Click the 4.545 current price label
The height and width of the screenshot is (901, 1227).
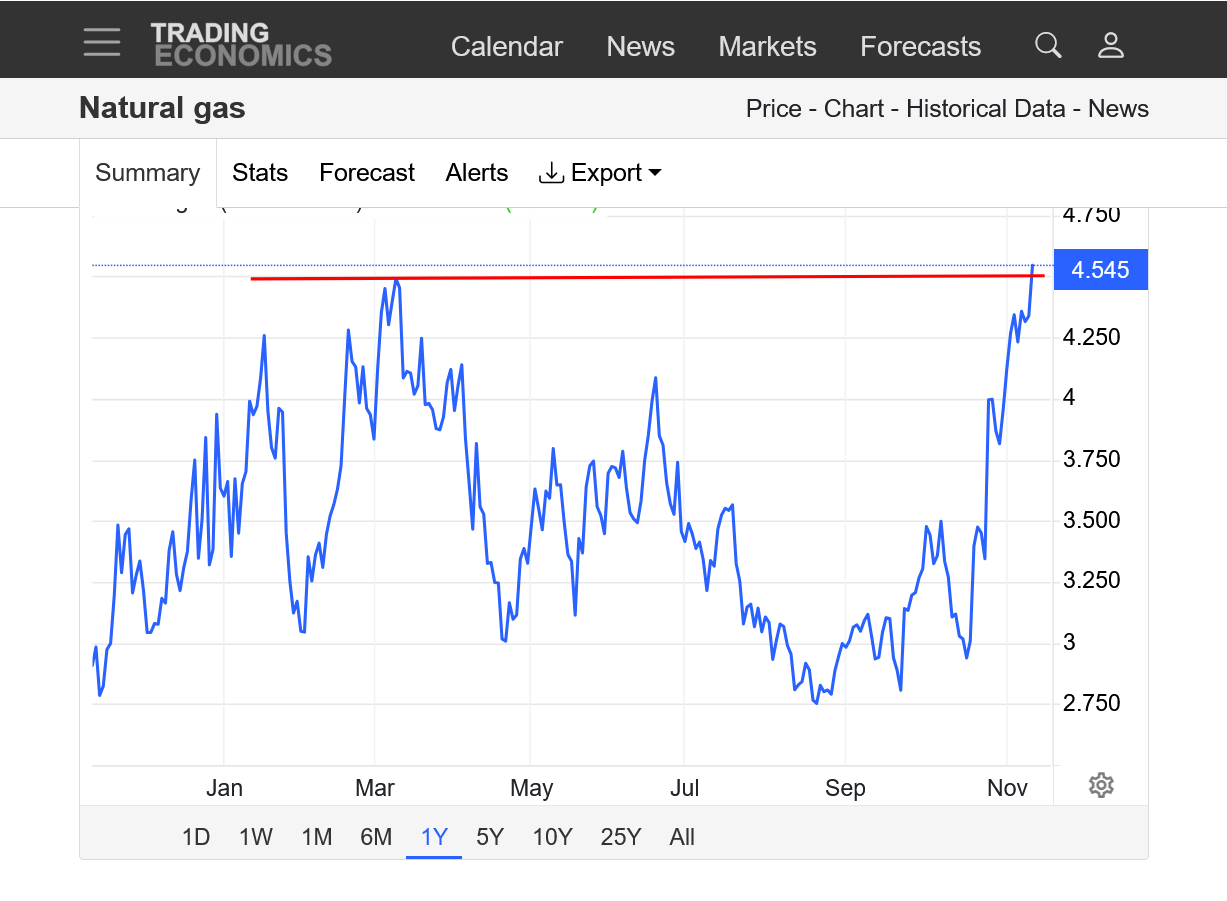click(x=1100, y=270)
